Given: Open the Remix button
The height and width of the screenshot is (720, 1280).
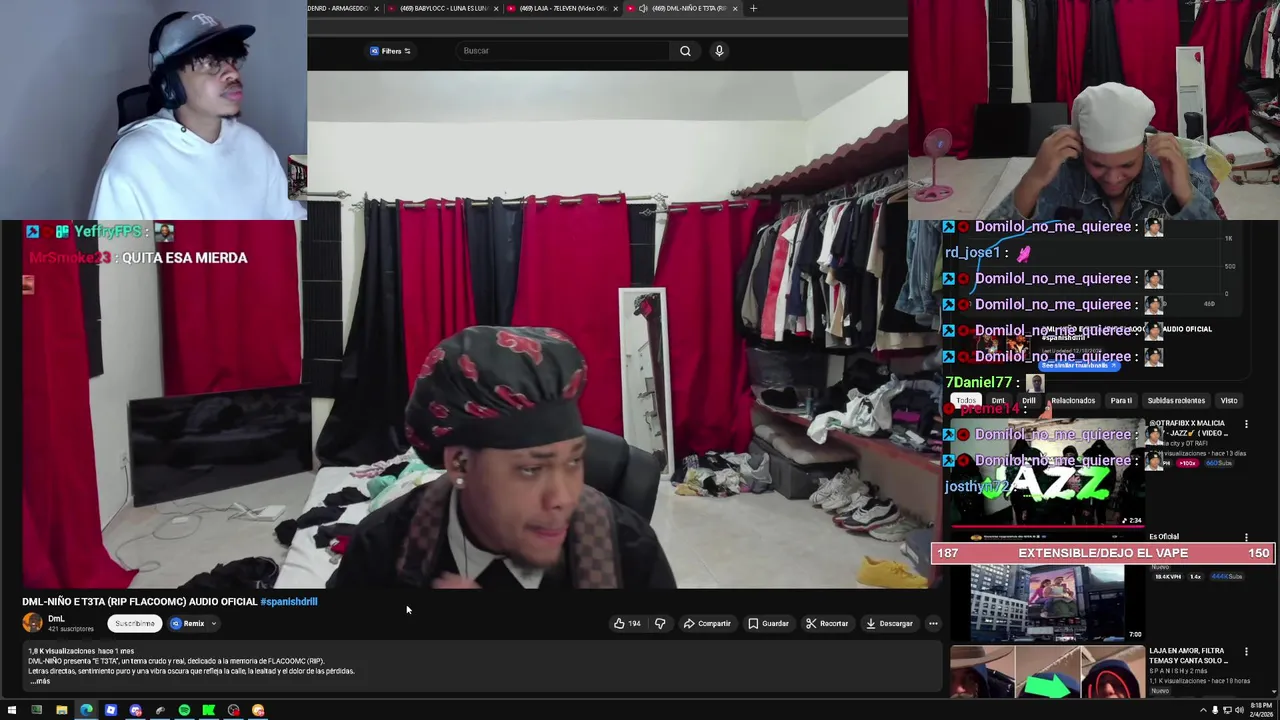Looking at the screenshot, I should pyautogui.click(x=188, y=624).
